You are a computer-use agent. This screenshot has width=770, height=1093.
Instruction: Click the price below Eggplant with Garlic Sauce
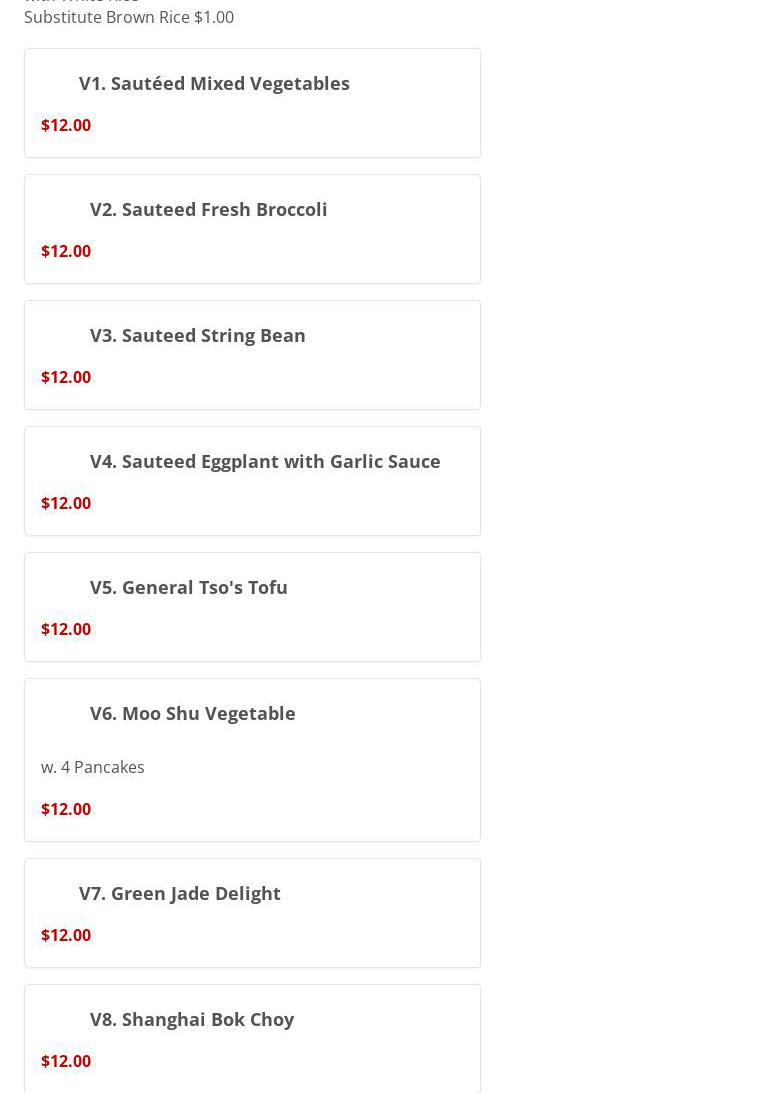click(x=66, y=503)
